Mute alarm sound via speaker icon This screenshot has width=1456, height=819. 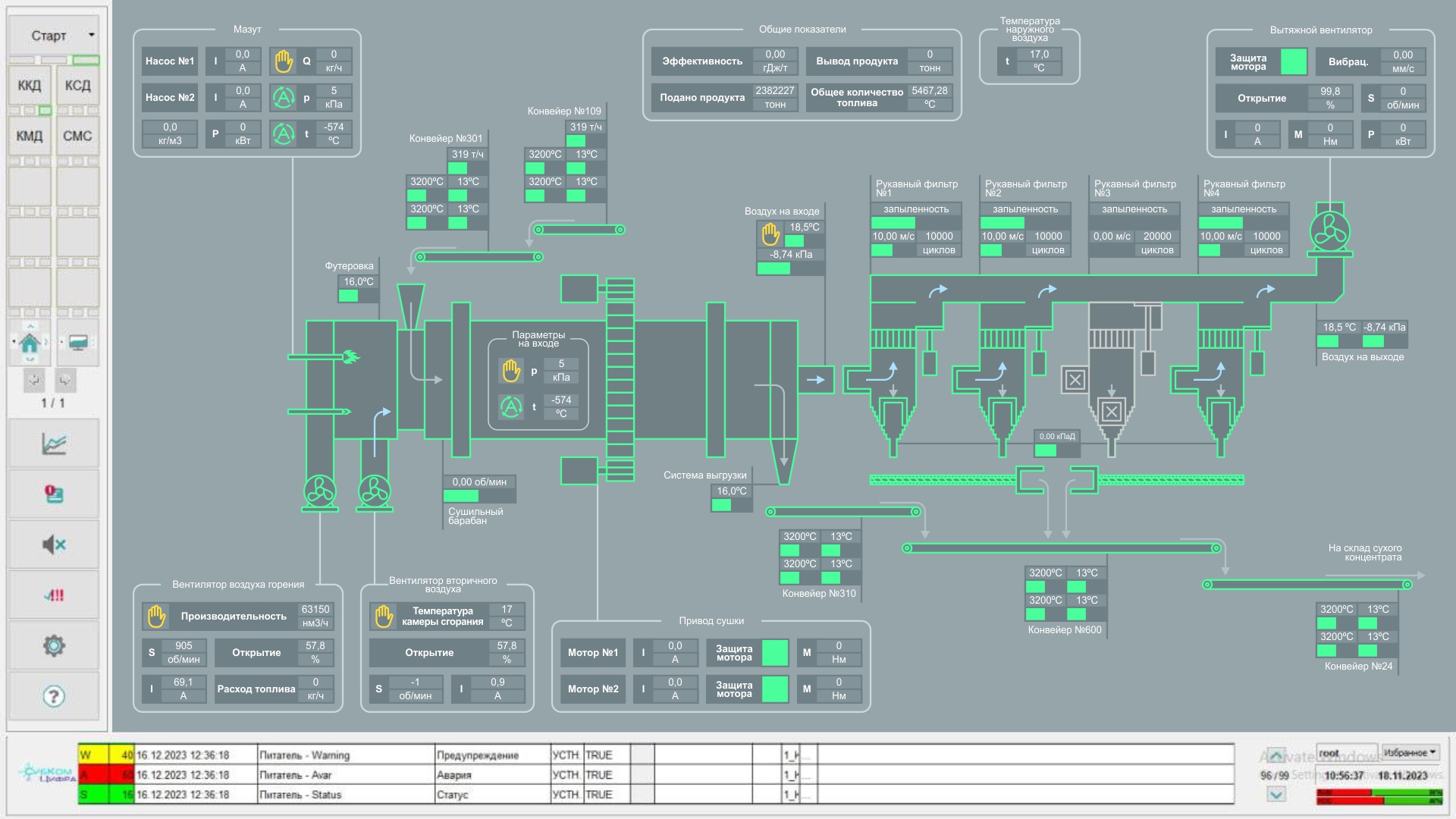pyautogui.click(x=53, y=544)
